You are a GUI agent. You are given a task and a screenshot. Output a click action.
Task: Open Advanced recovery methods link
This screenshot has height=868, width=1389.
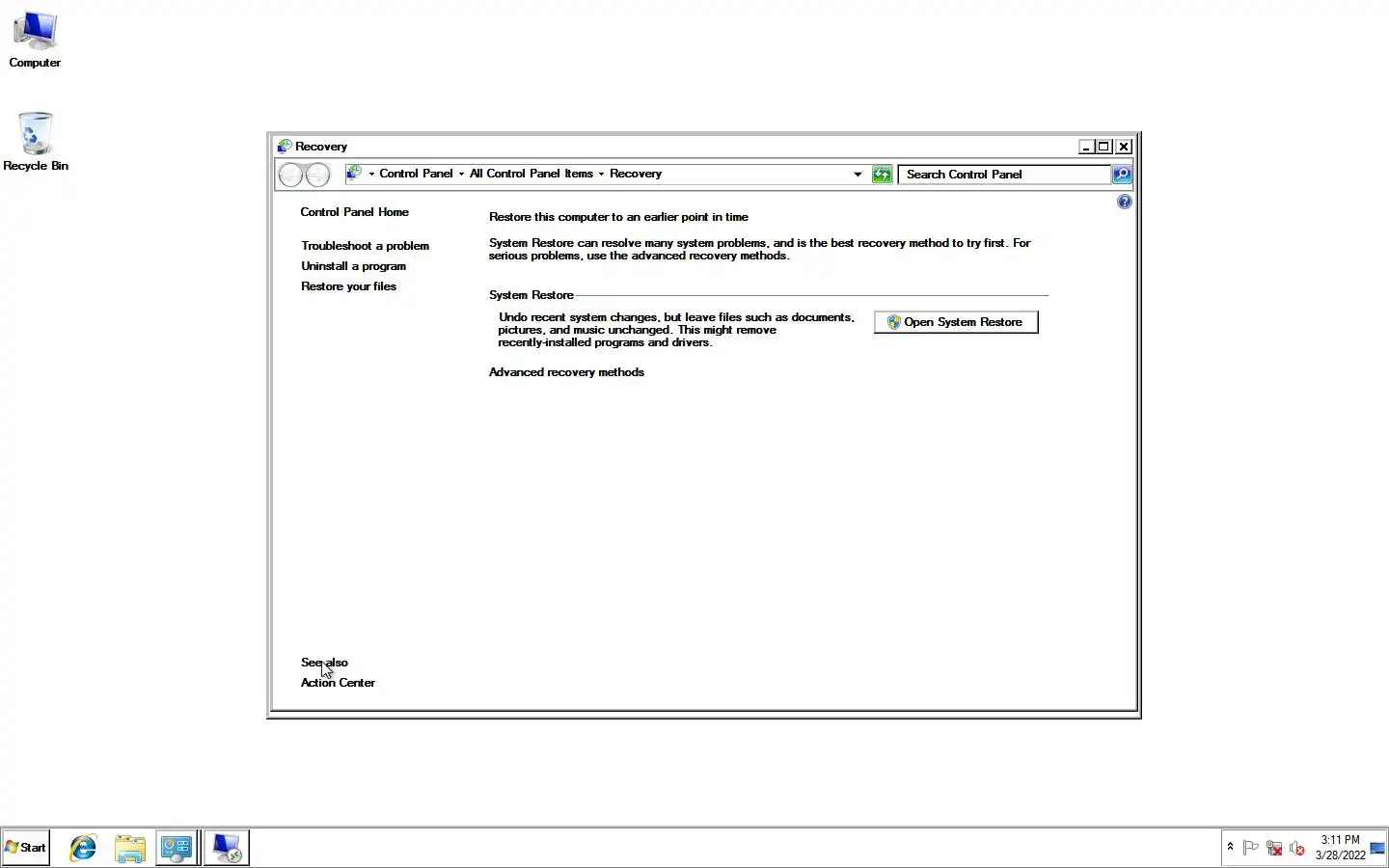click(x=566, y=372)
